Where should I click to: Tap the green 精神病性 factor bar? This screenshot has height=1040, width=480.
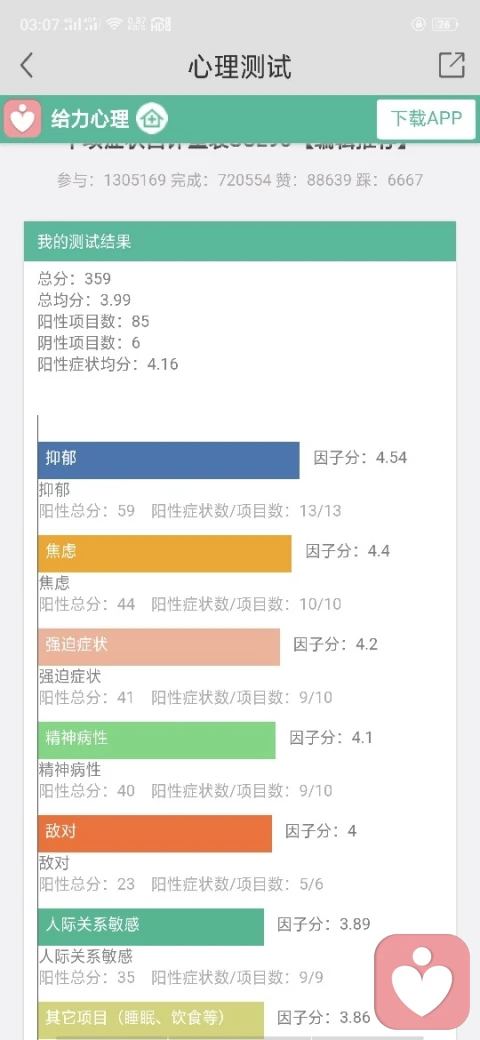[x=156, y=740]
